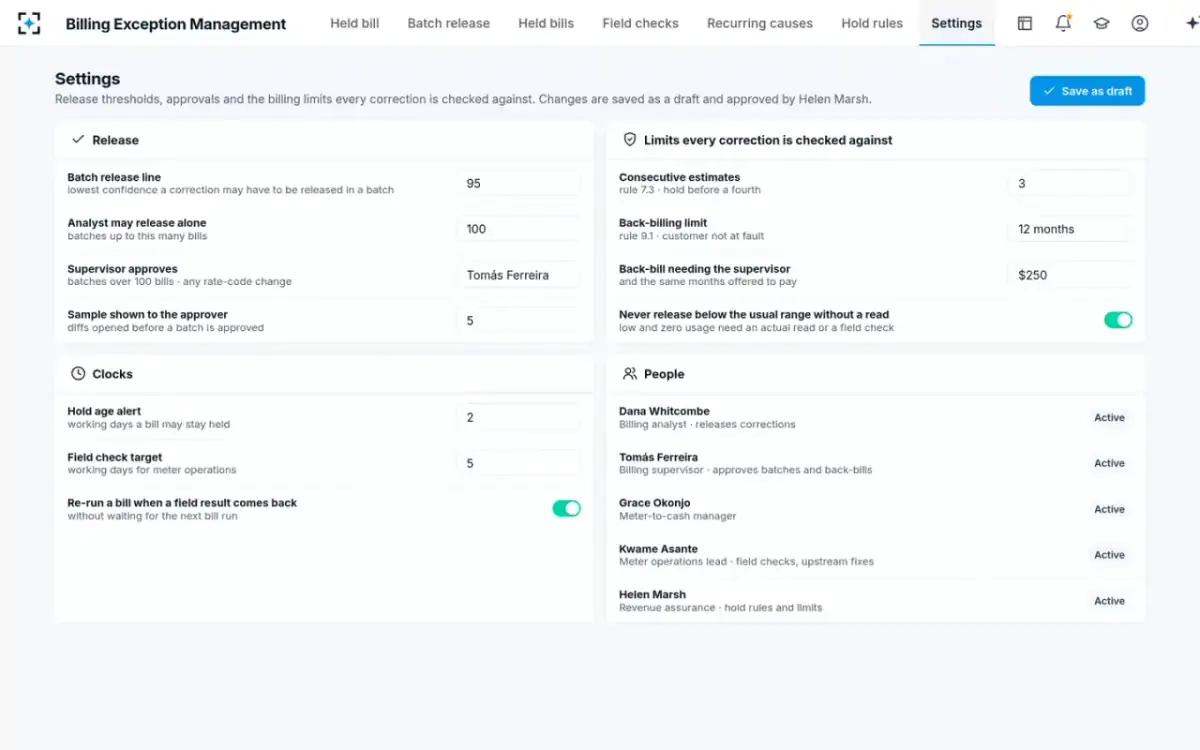Image resolution: width=1200 pixels, height=750 pixels.
Task: Open the Field checks tab
Action: [x=640, y=23]
